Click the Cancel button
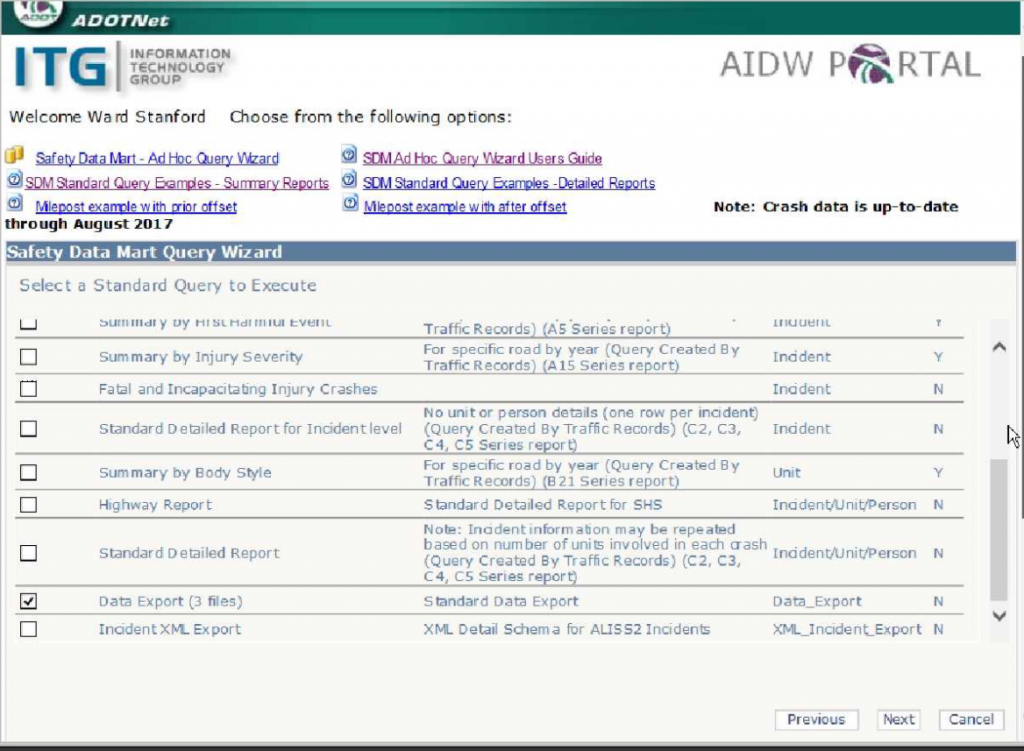 pyautogui.click(x=969, y=719)
